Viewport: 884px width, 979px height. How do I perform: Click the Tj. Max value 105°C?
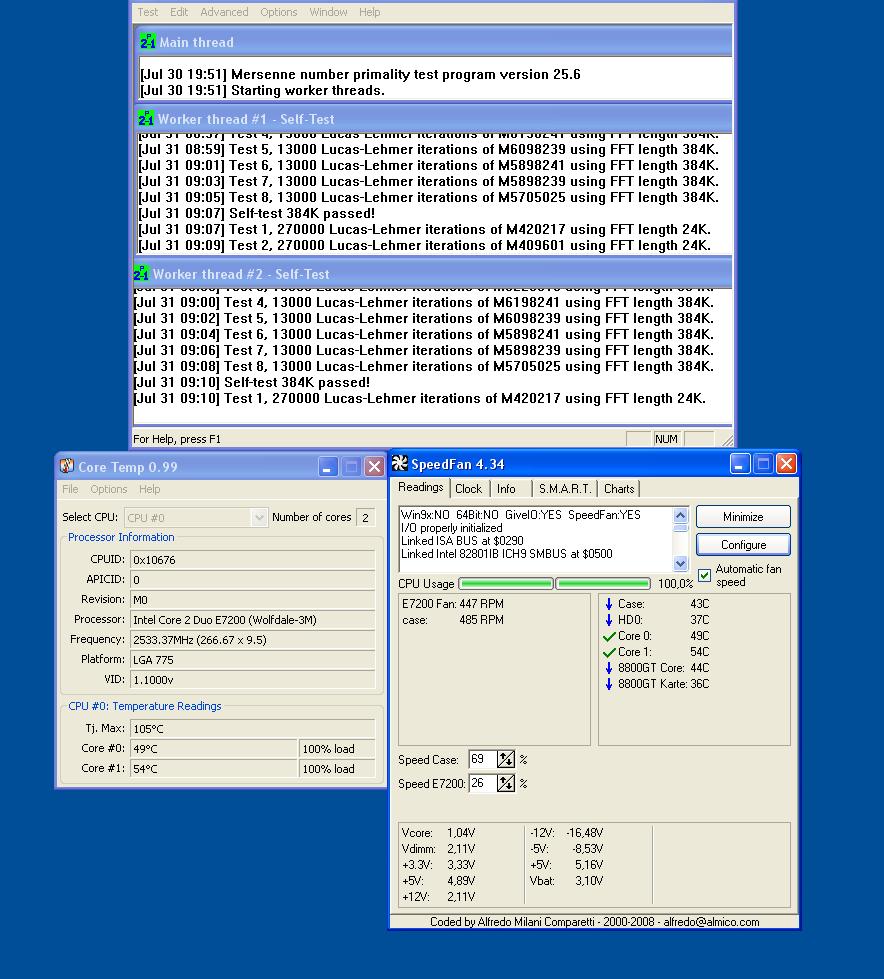[x=252, y=729]
